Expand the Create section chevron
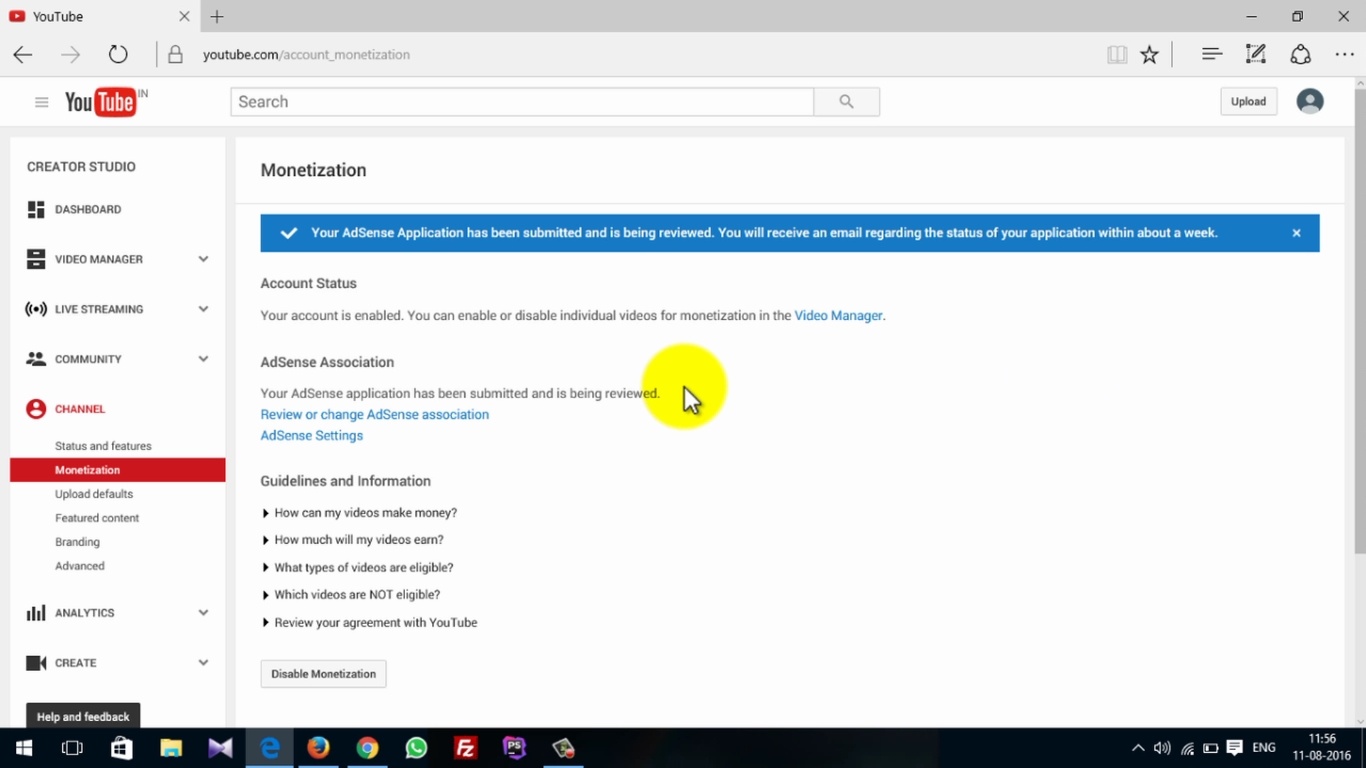 (x=203, y=663)
